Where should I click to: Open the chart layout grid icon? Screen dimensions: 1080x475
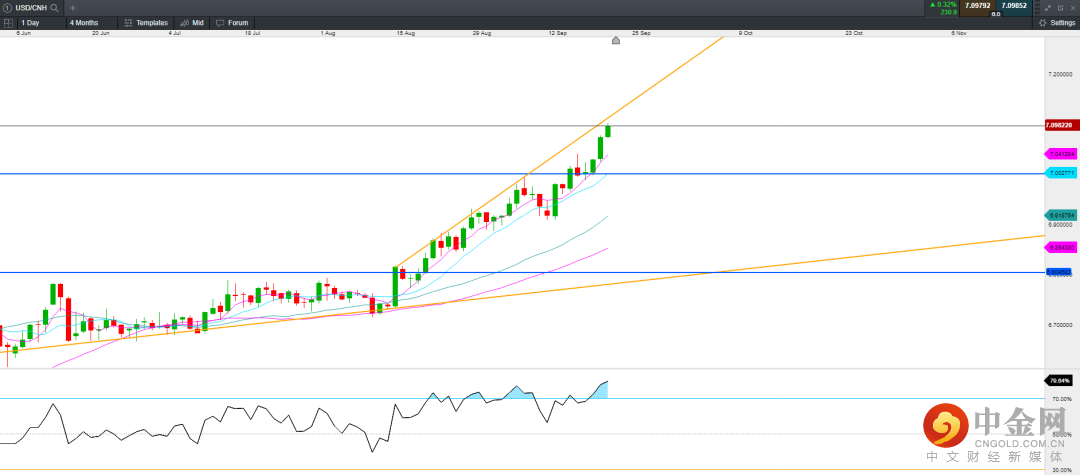8,22
